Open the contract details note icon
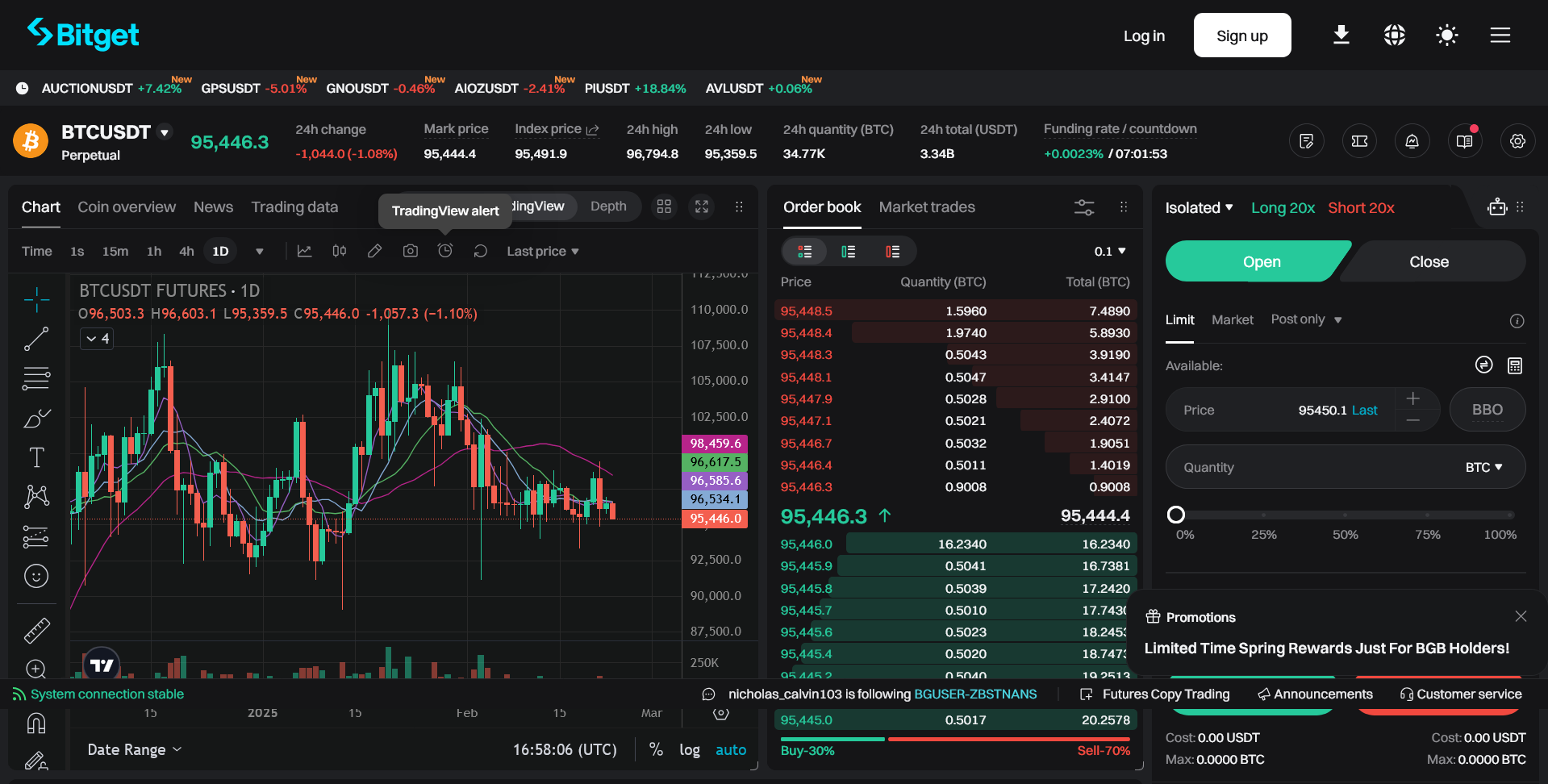This screenshot has width=1548, height=784. (x=1306, y=141)
